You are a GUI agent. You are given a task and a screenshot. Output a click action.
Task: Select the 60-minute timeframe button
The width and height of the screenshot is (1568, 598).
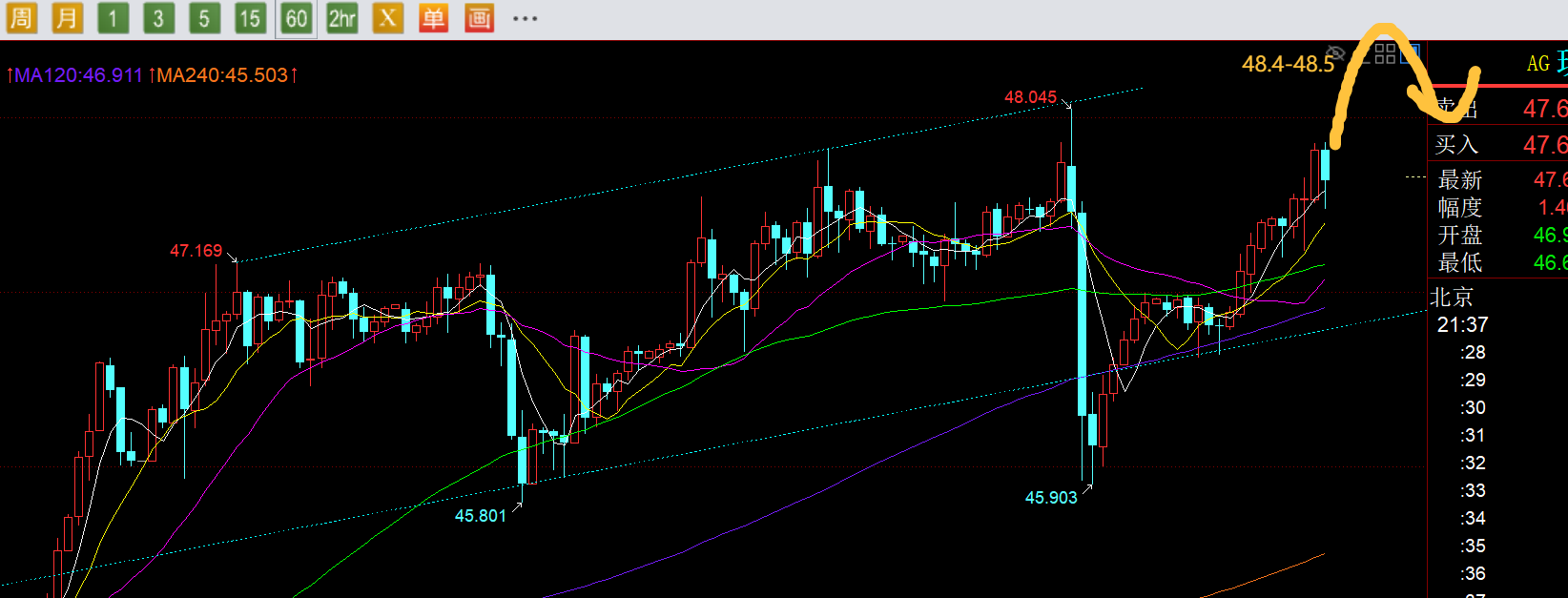point(296,18)
